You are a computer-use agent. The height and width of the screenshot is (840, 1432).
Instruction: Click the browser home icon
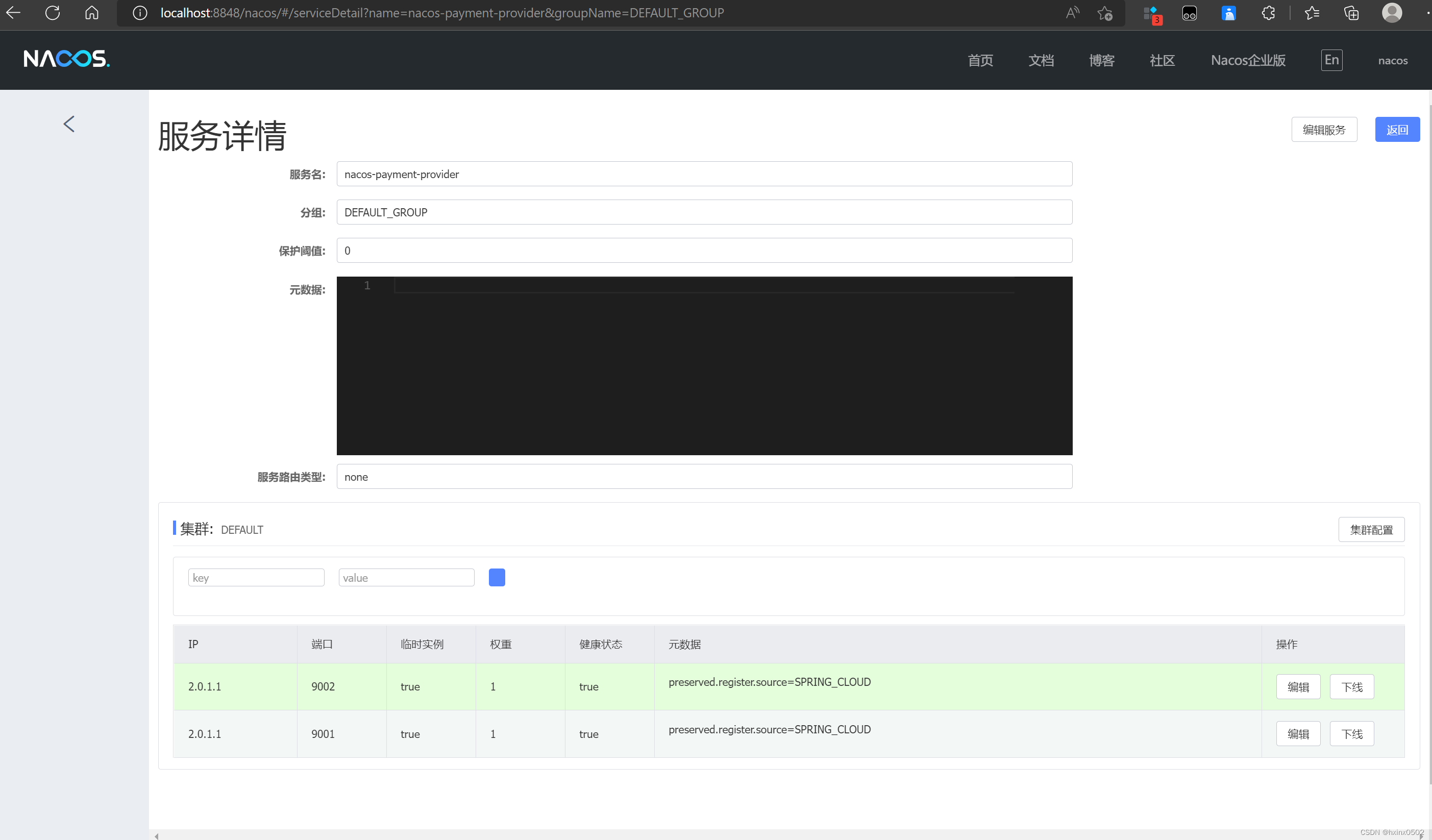91,13
